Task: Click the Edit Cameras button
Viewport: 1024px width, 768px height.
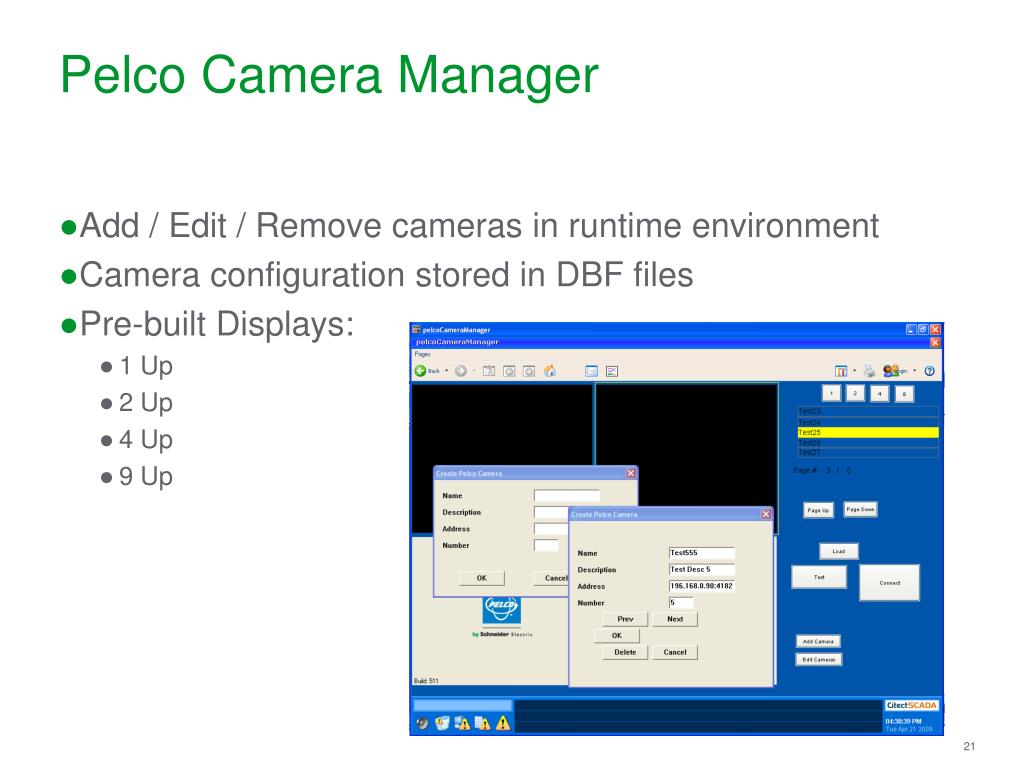Action: (819, 660)
